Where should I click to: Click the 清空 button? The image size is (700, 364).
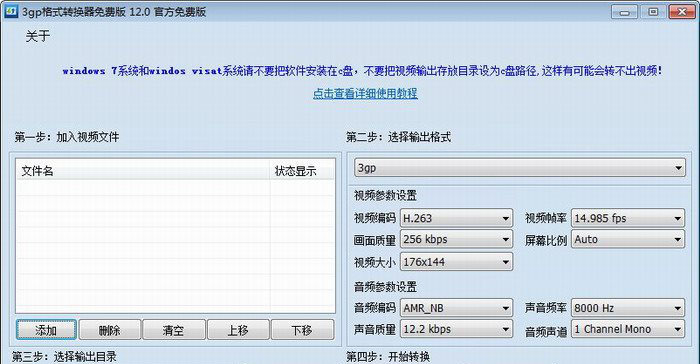click(x=174, y=330)
